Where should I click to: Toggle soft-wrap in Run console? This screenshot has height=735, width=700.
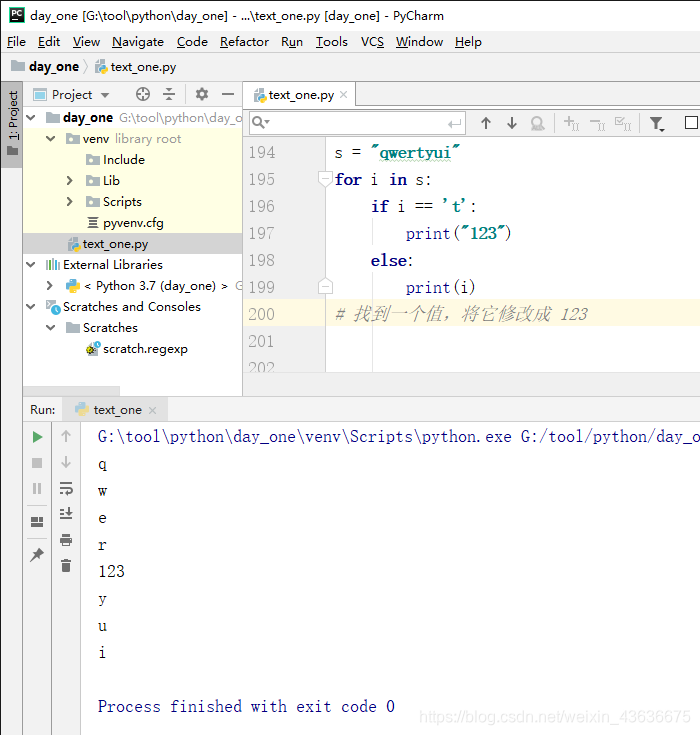tap(66, 488)
